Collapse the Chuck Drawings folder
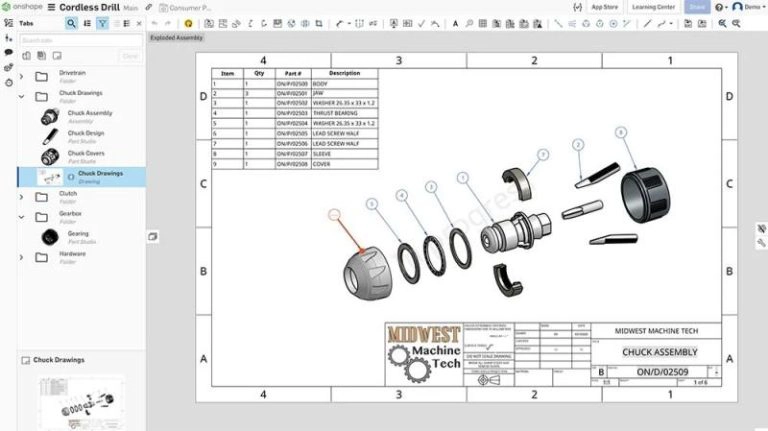This screenshot has height=431, width=768. pos(22,96)
